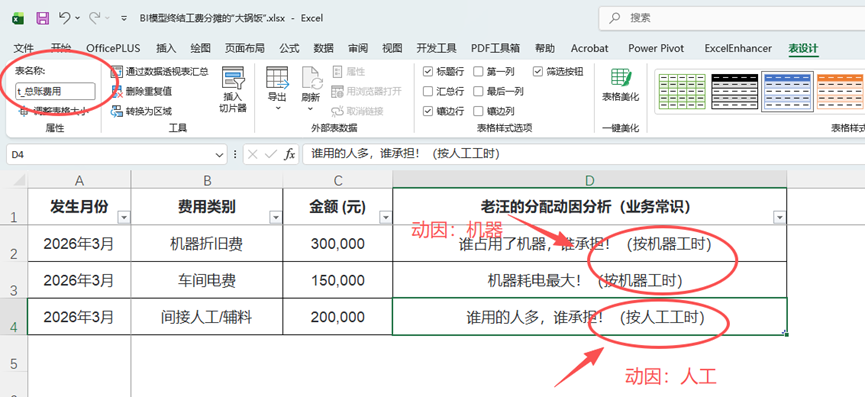Toggle the 第一列 checkbox
This screenshot has width=865, height=397.
click(478, 72)
